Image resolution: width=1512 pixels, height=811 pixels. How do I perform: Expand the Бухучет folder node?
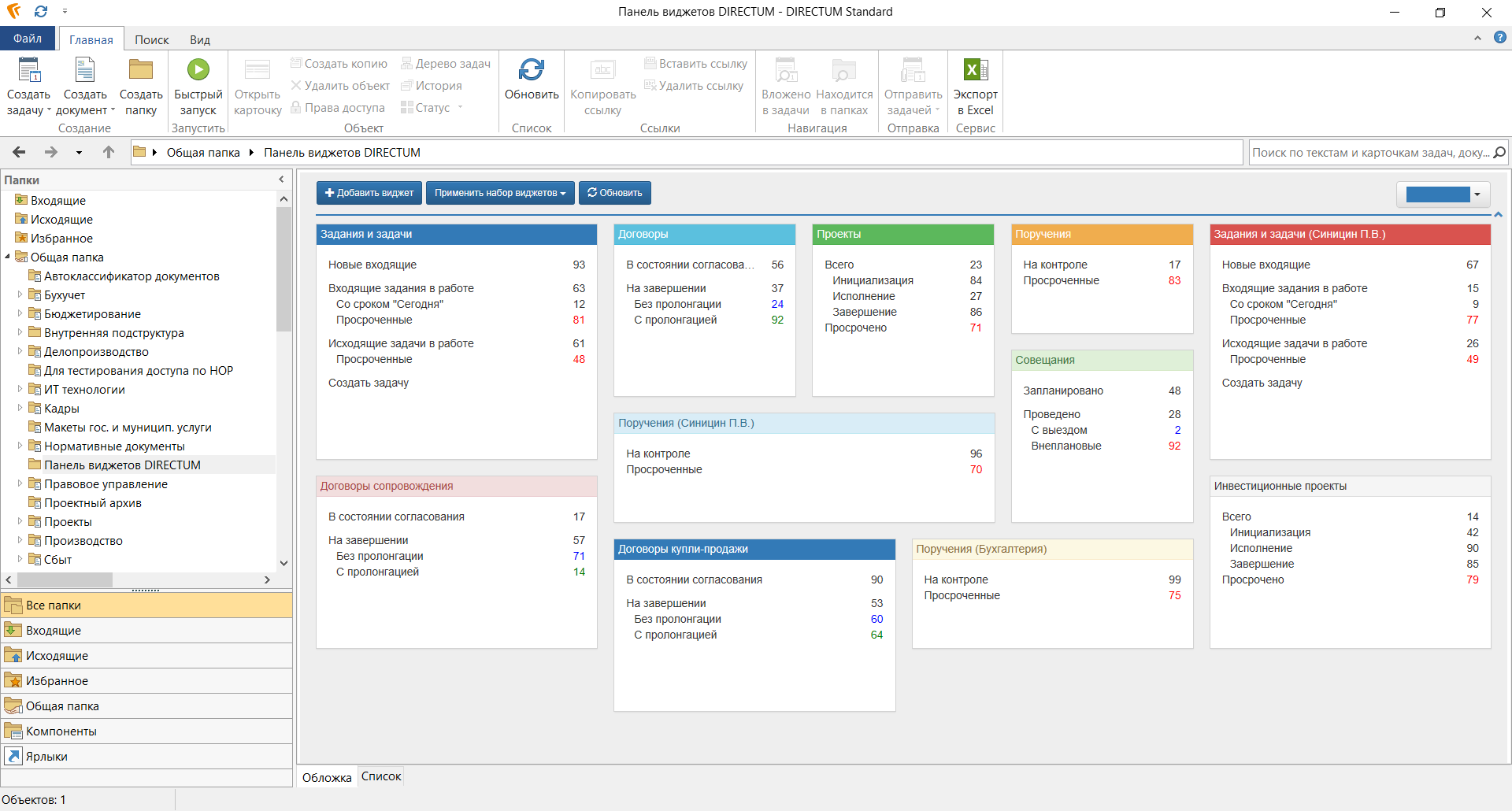tap(20, 294)
